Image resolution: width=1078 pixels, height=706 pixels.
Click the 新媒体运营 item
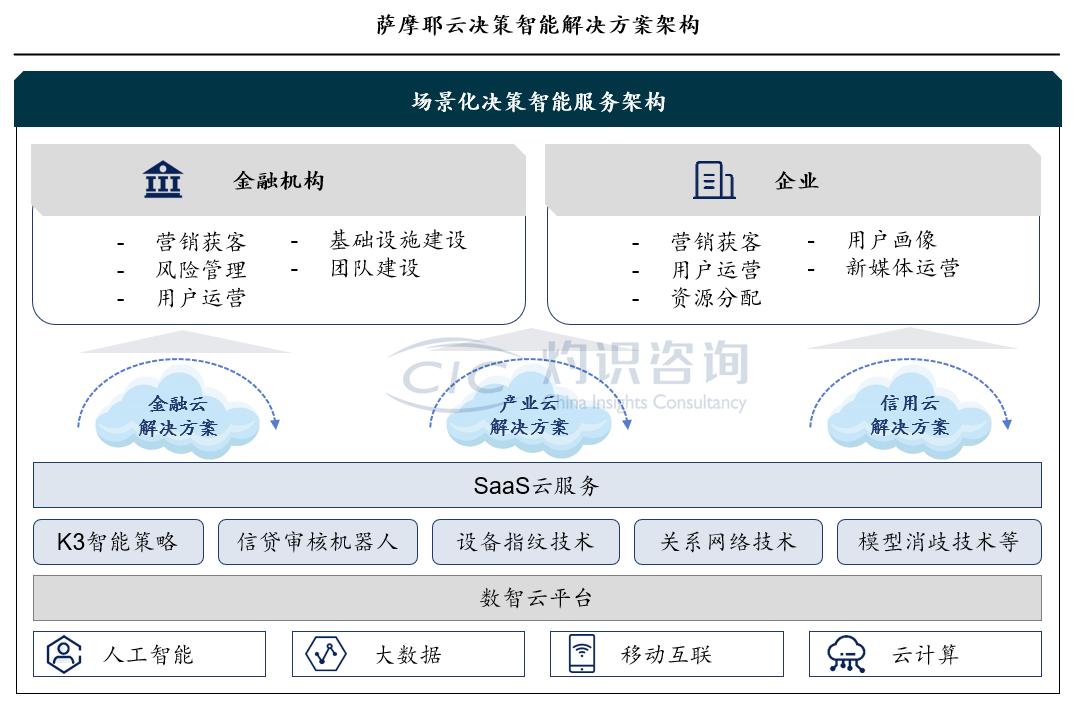(x=903, y=267)
